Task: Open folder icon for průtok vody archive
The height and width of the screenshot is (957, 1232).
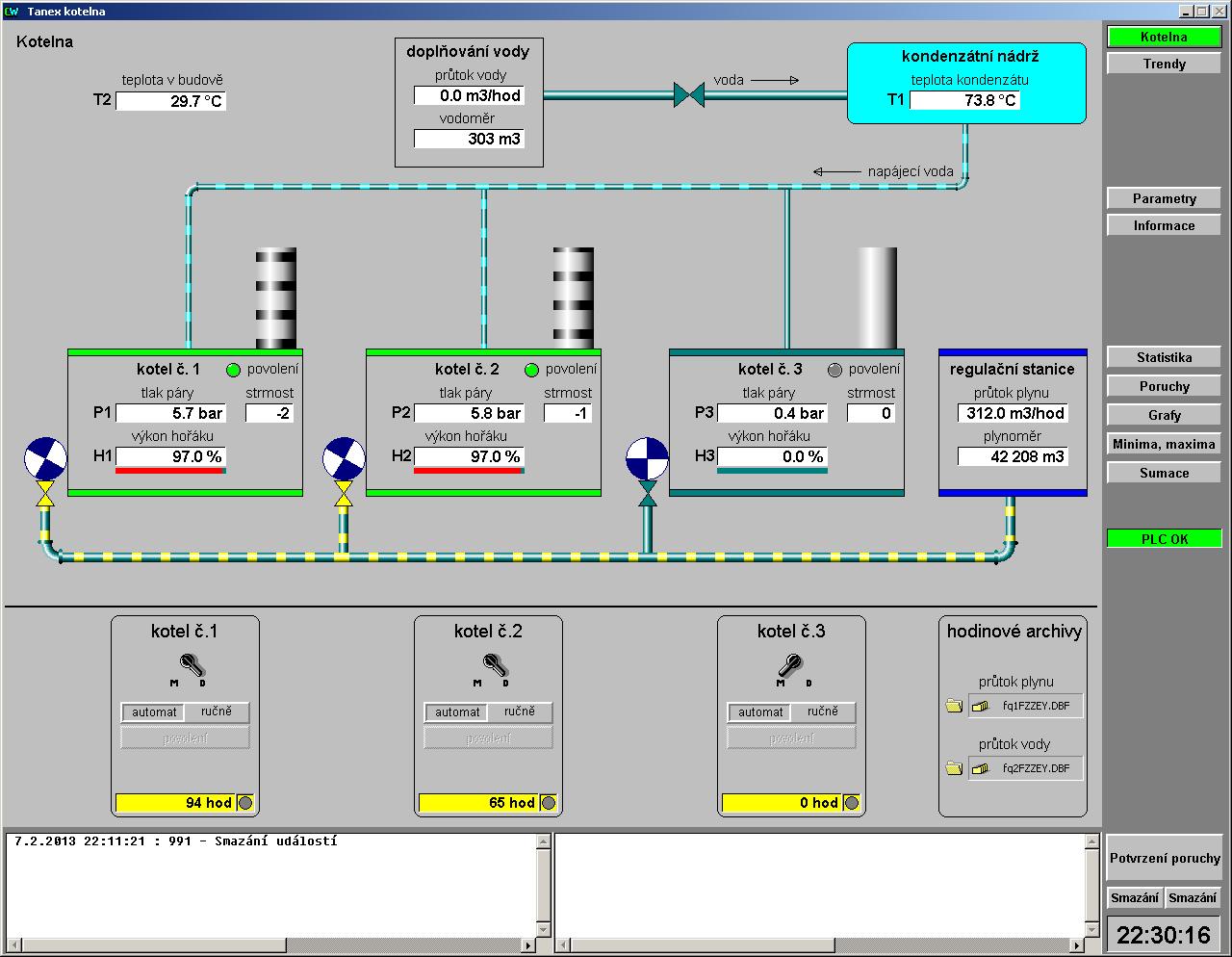Action: pyautogui.click(x=954, y=768)
